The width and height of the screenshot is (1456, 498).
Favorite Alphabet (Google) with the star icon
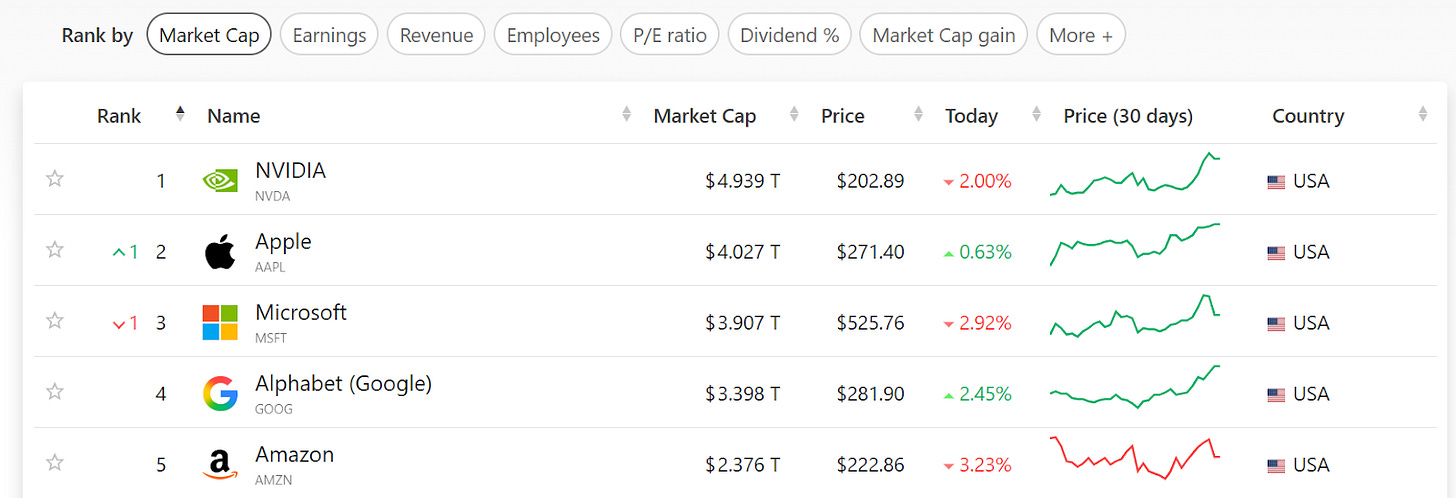tap(55, 392)
